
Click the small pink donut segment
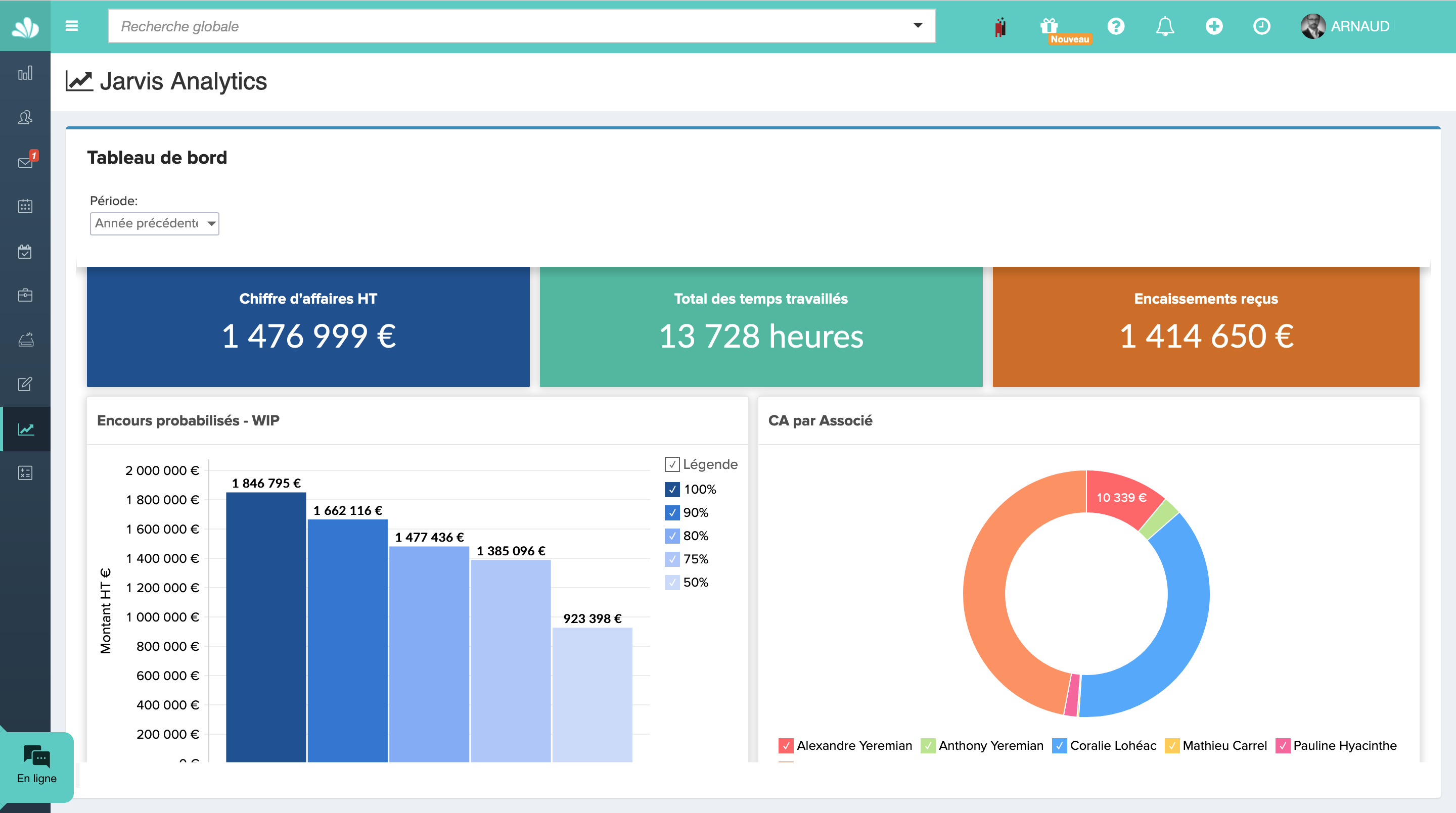tap(1072, 695)
